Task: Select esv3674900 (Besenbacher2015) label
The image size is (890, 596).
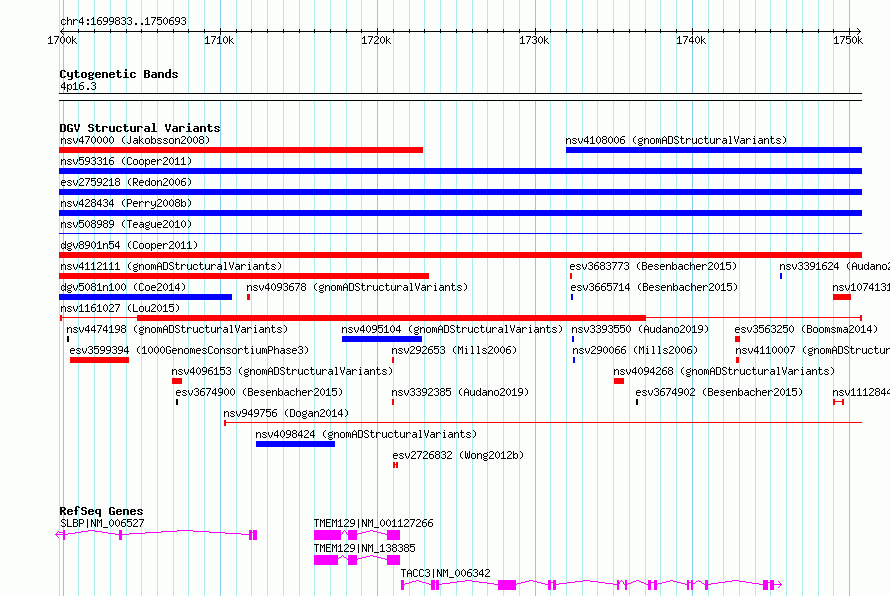Action: [x=259, y=392]
